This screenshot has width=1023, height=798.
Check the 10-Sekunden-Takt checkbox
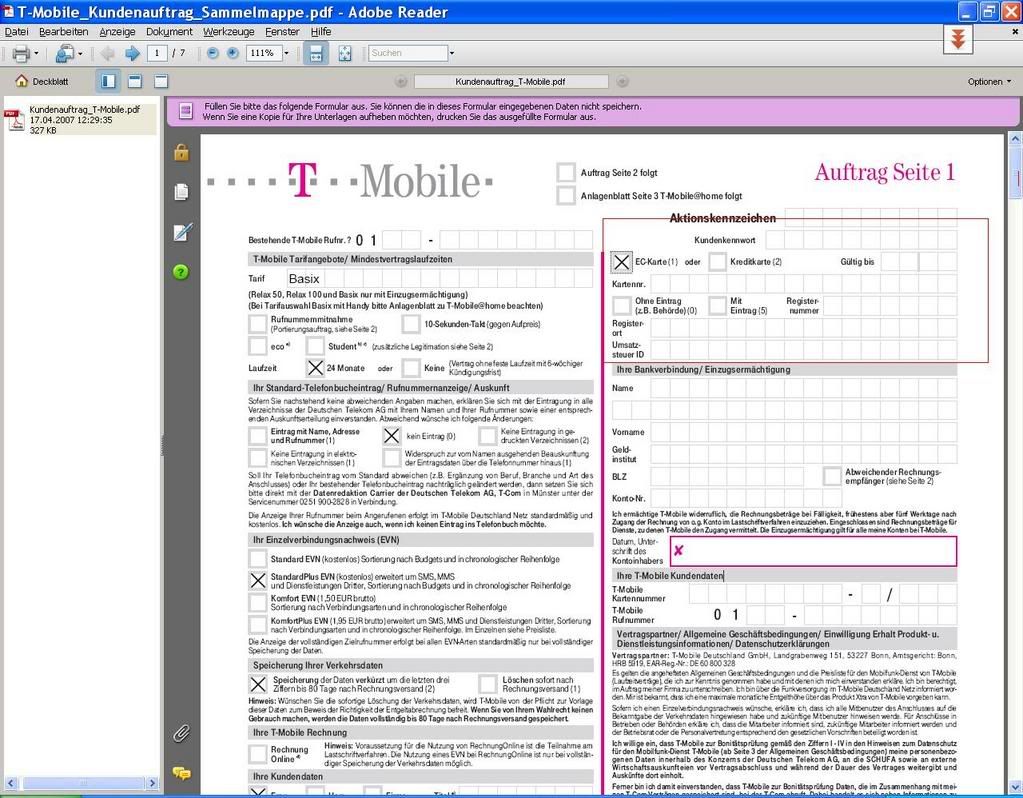411,324
